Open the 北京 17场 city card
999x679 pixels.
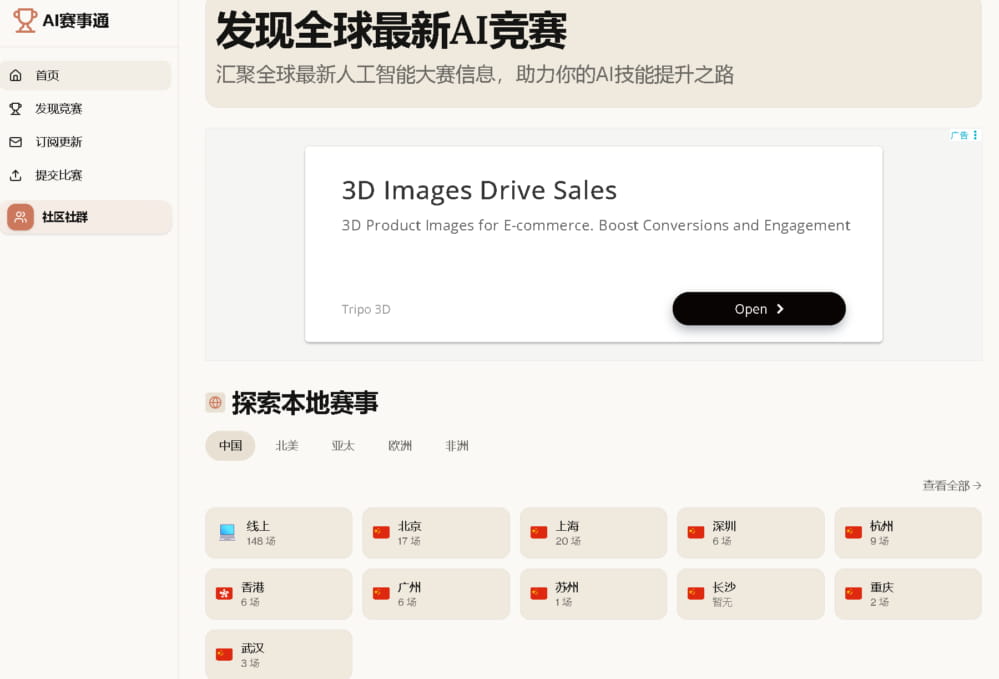tap(436, 533)
